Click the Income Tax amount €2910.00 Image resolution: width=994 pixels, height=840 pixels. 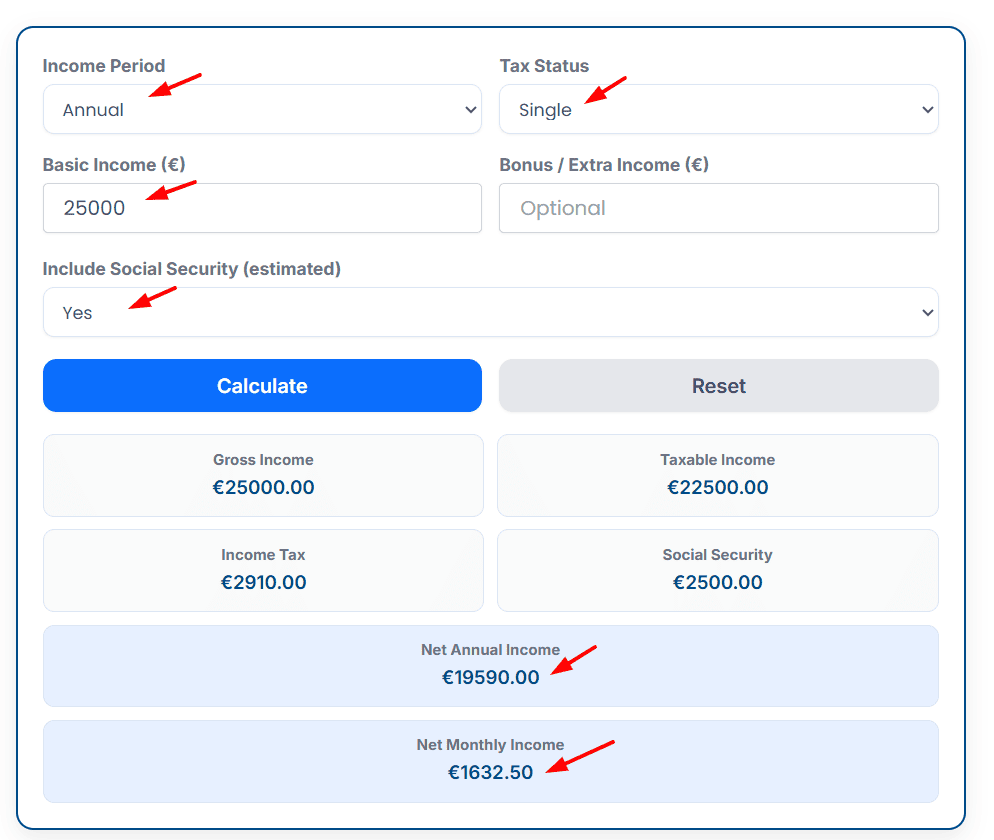262,582
